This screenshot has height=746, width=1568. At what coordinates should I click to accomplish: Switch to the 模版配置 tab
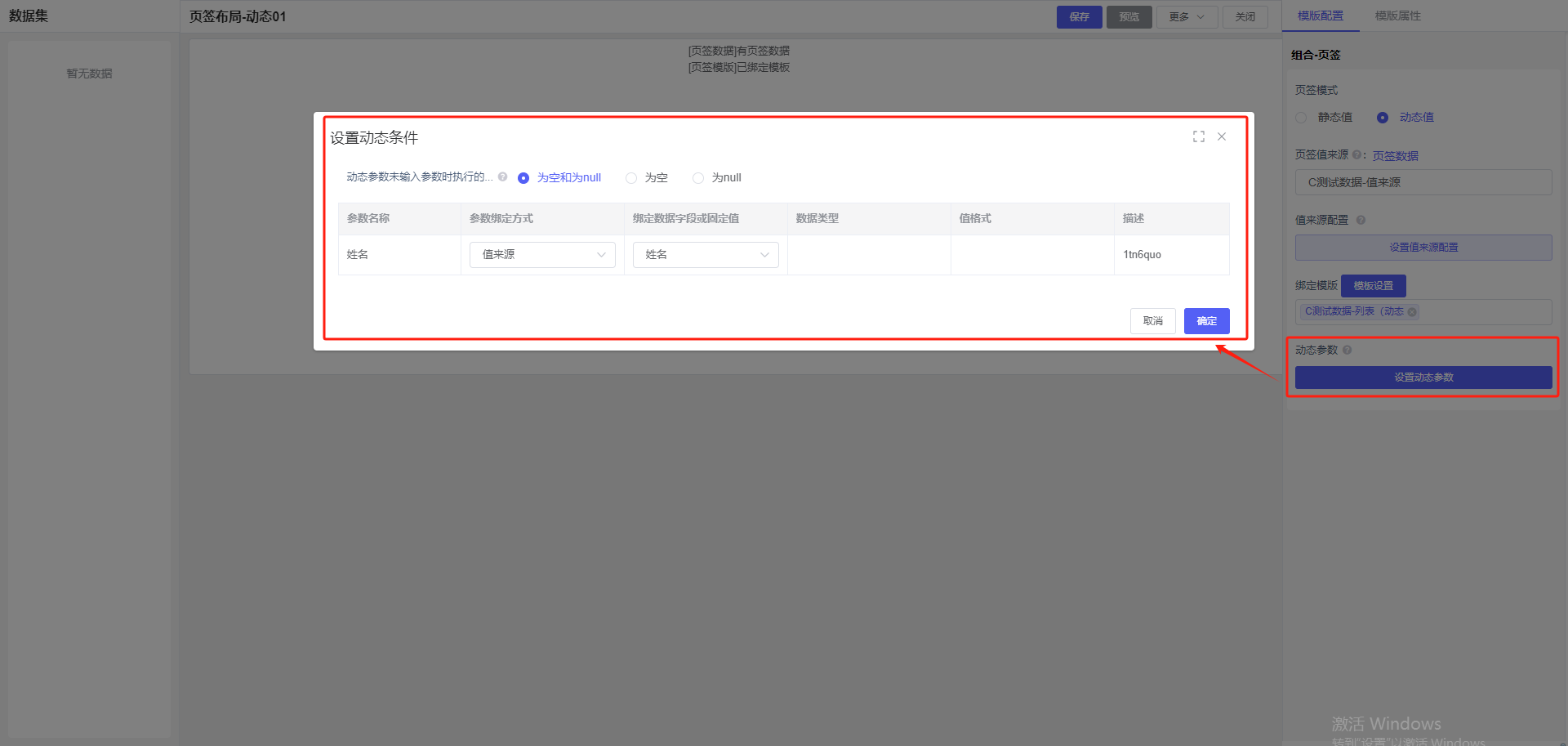pyautogui.click(x=1320, y=16)
